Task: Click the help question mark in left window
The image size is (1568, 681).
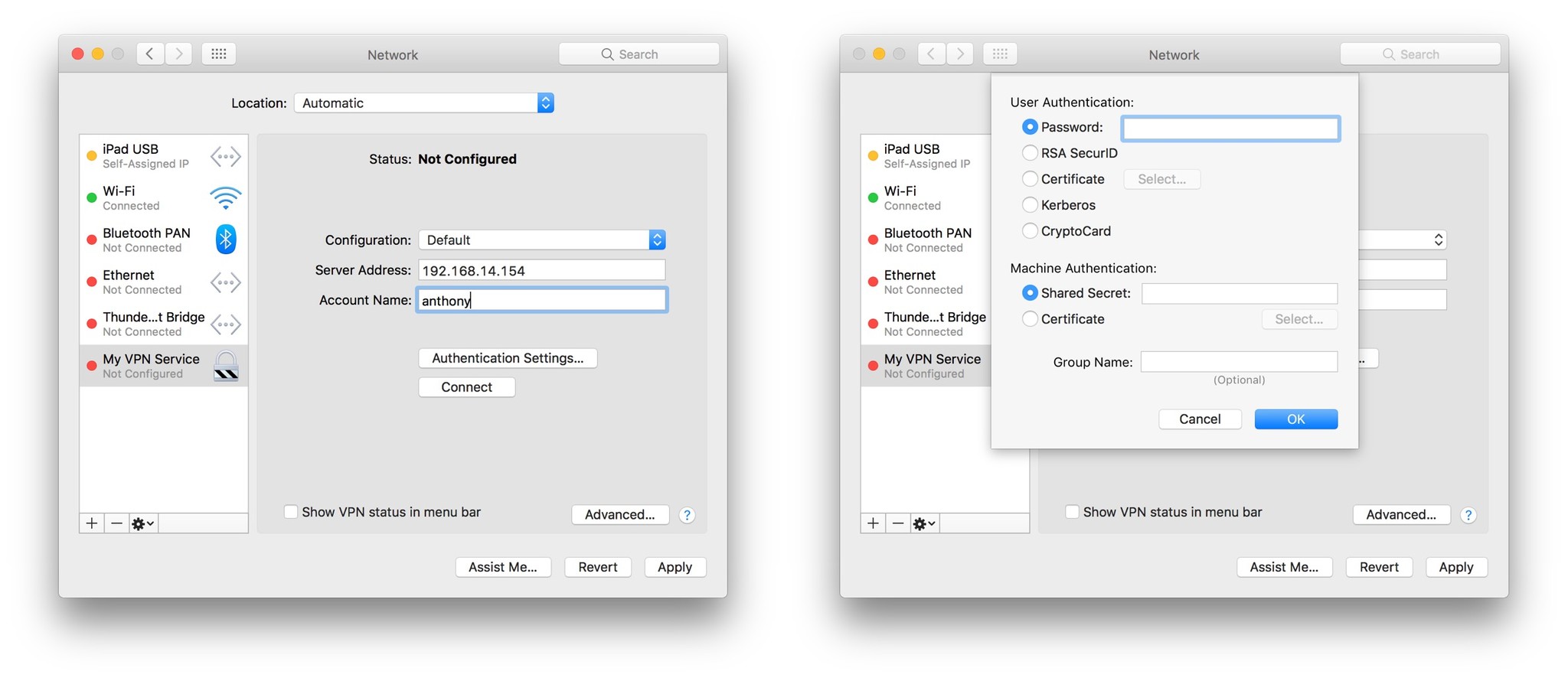Action: [687, 515]
